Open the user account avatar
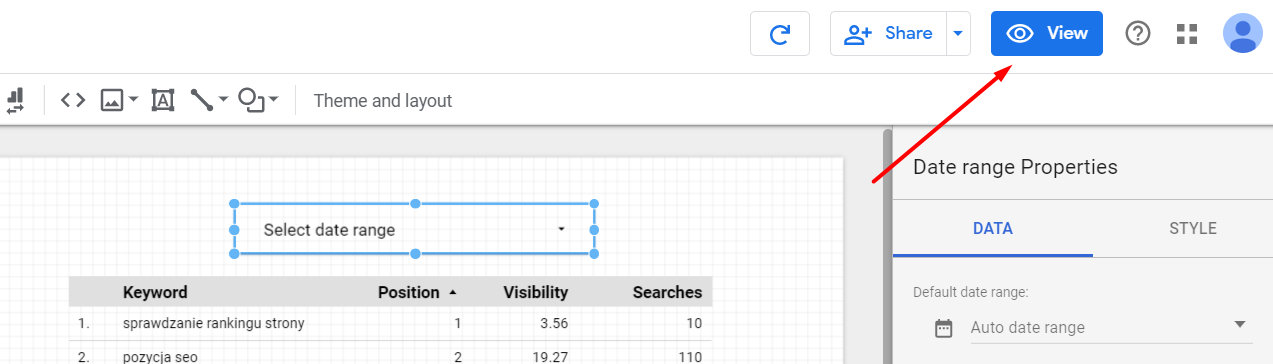Viewport: 1273px width, 364px height. click(x=1242, y=34)
